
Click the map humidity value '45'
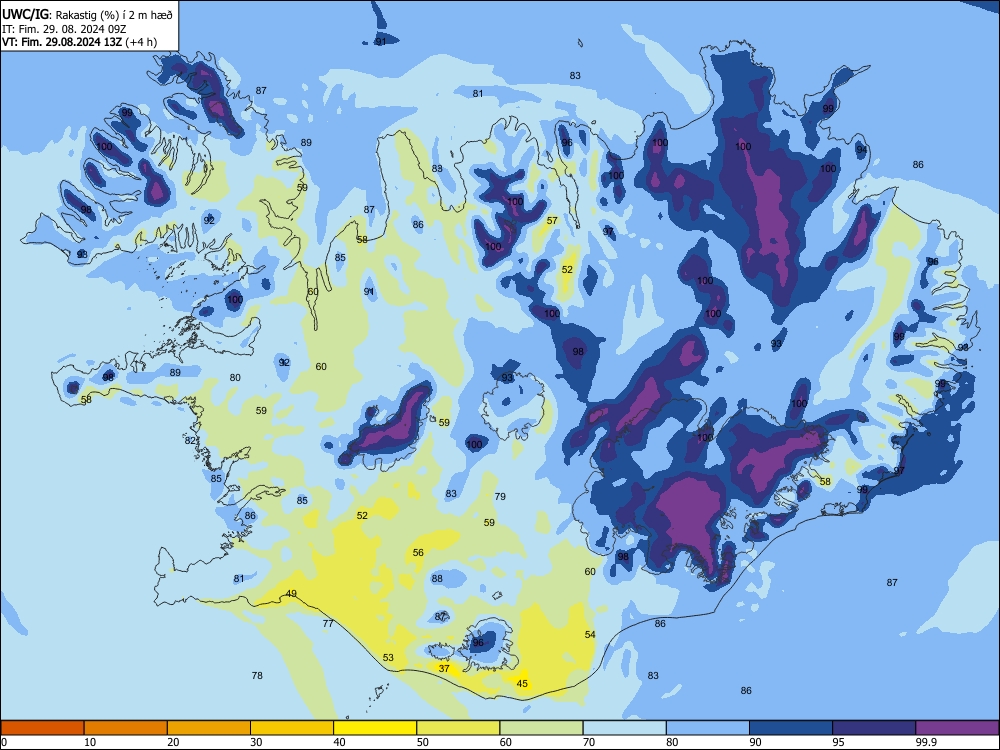(x=522, y=684)
